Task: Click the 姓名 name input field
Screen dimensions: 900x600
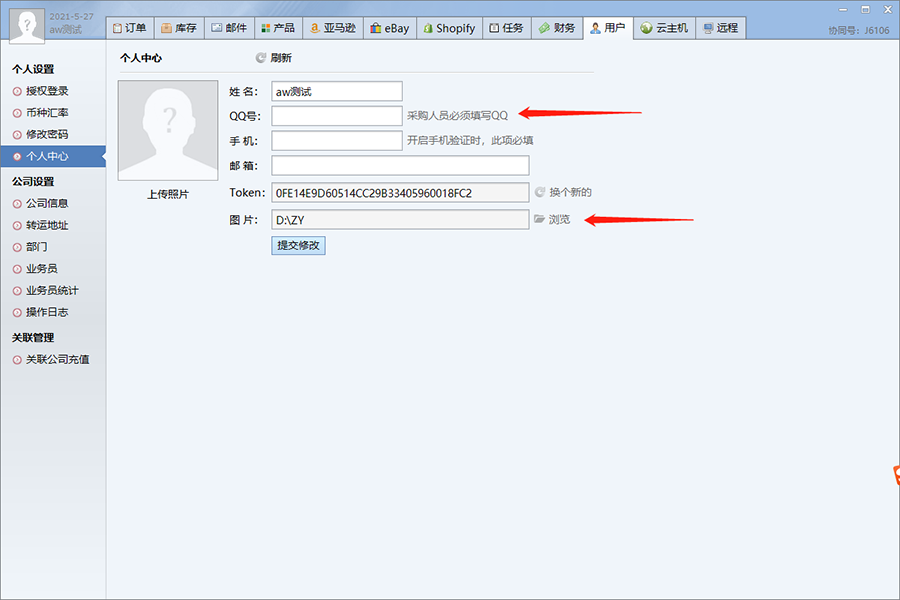Action: [x=337, y=91]
